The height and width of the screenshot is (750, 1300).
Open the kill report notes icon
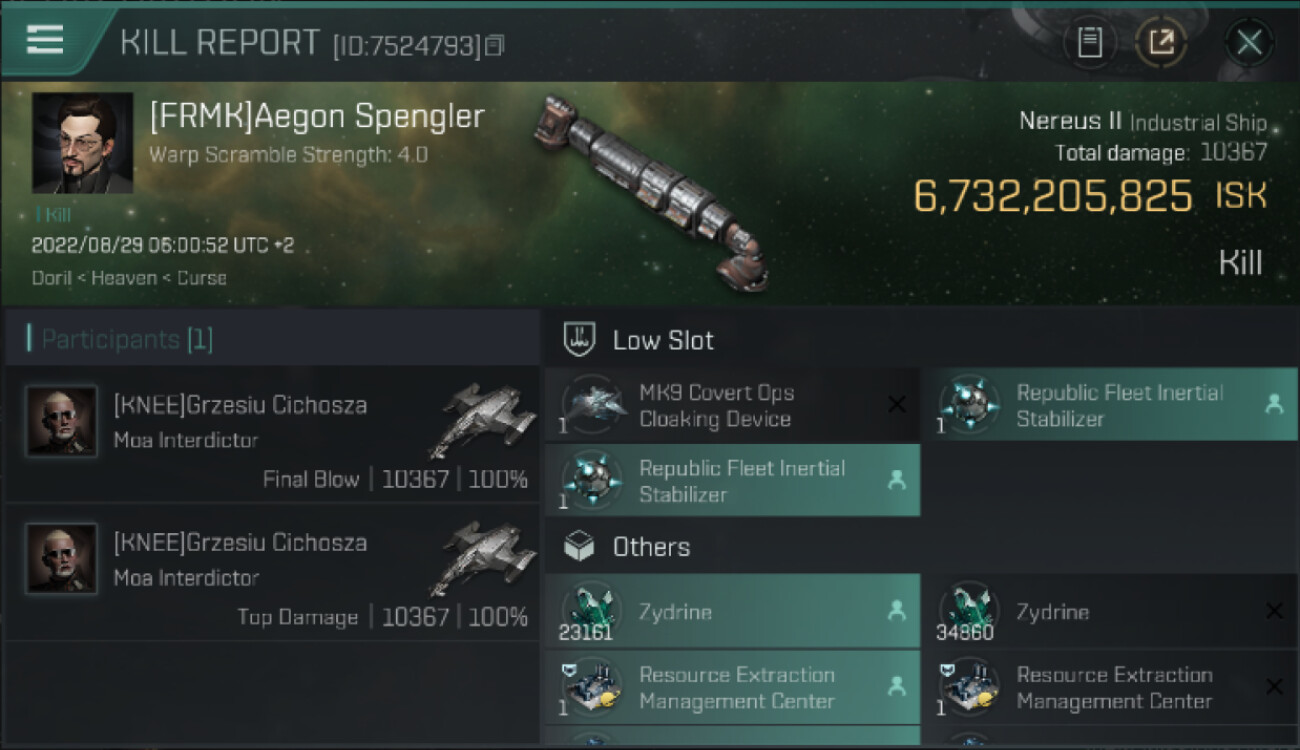coord(1089,42)
